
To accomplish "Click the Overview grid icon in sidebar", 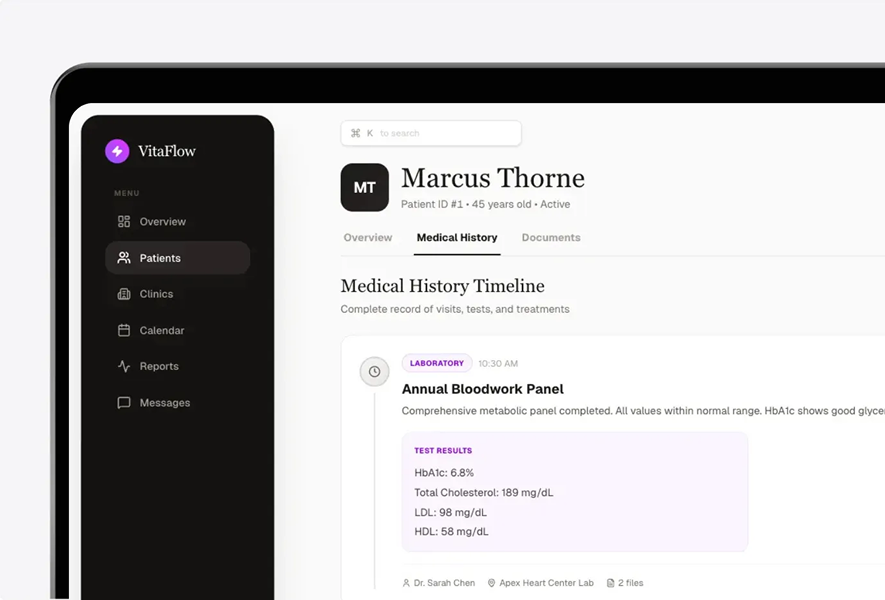I will pos(124,221).
